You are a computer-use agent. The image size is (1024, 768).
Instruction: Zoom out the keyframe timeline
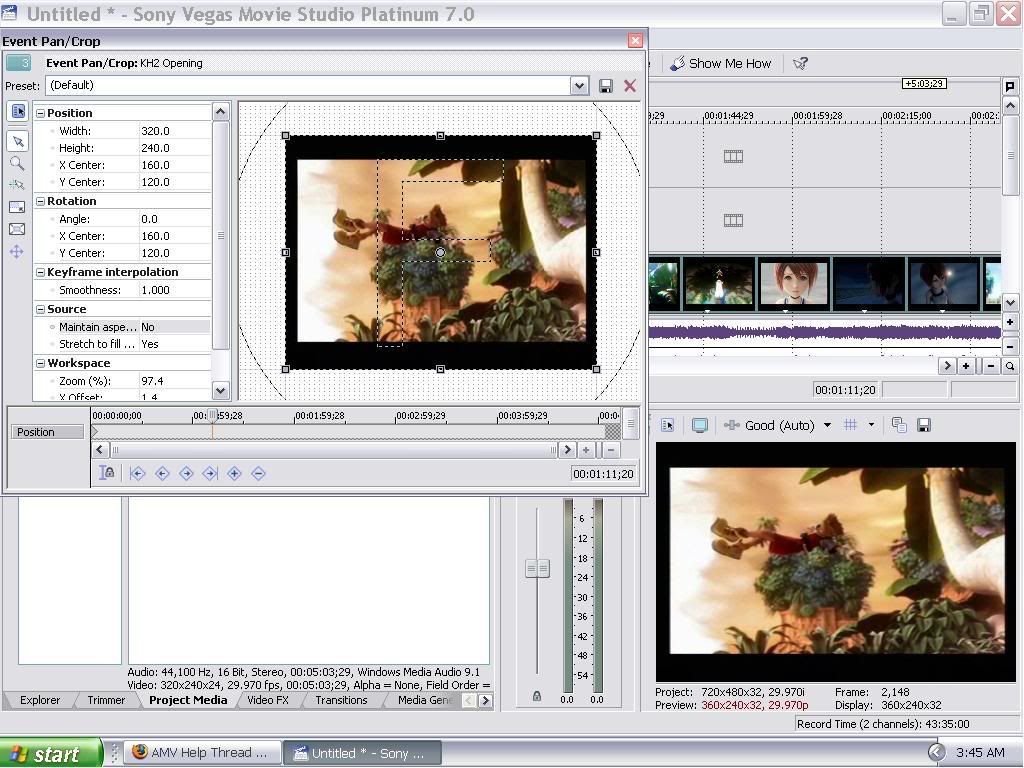(x=611, y=450)
